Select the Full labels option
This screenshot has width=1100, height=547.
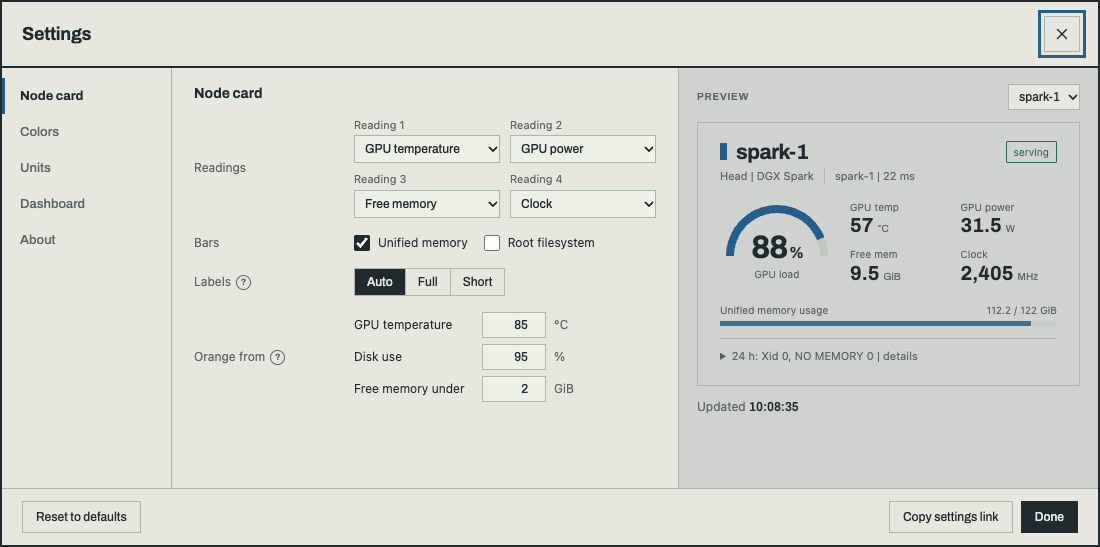coord(428,282)
